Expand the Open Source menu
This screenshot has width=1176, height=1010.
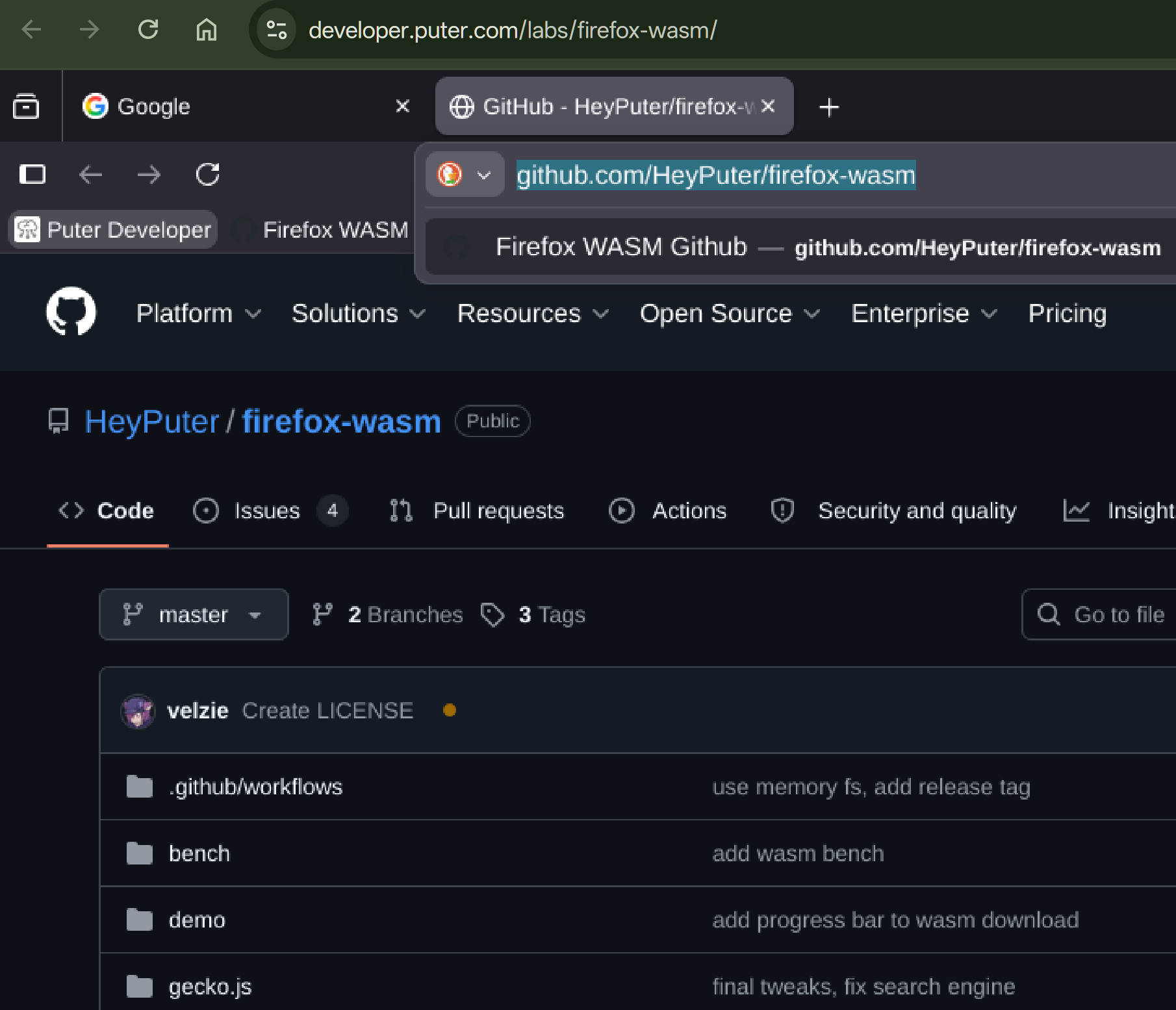point(730,314)
